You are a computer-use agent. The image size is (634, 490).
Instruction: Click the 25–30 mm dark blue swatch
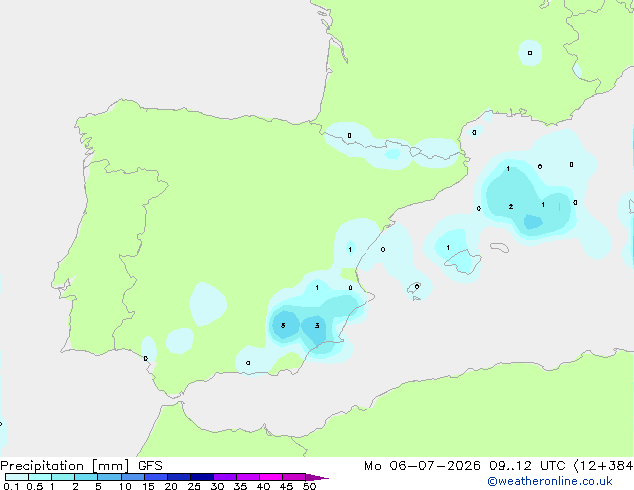pos(202,477)
